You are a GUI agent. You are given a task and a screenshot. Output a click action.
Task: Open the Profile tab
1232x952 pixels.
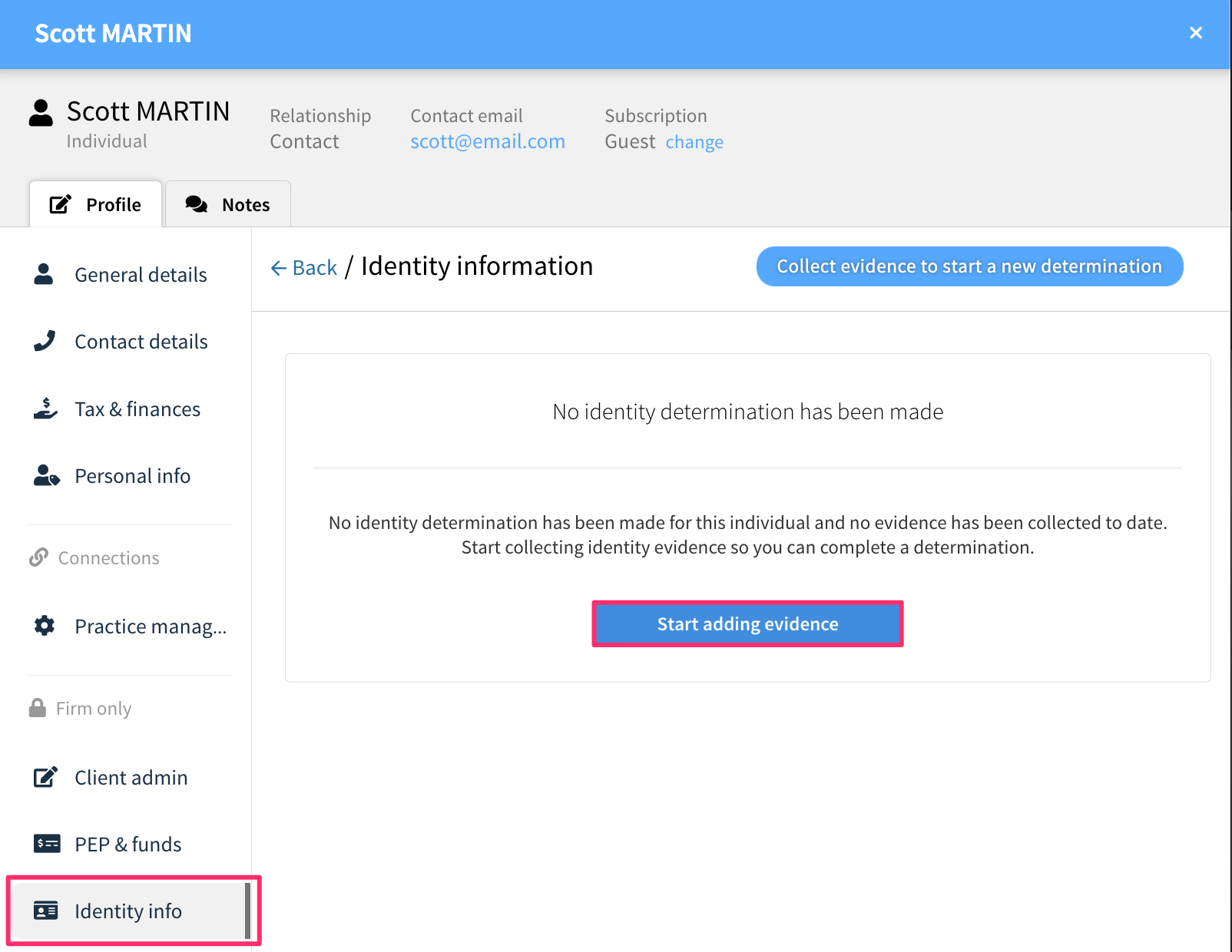(x=96, y=204)
